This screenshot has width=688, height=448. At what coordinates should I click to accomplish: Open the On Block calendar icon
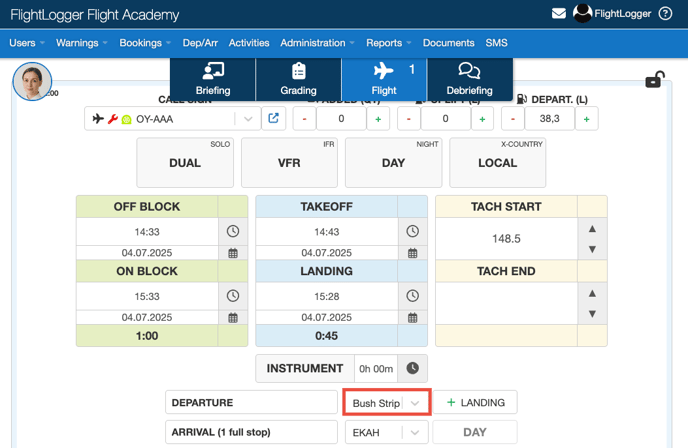[x=233, y=317]
